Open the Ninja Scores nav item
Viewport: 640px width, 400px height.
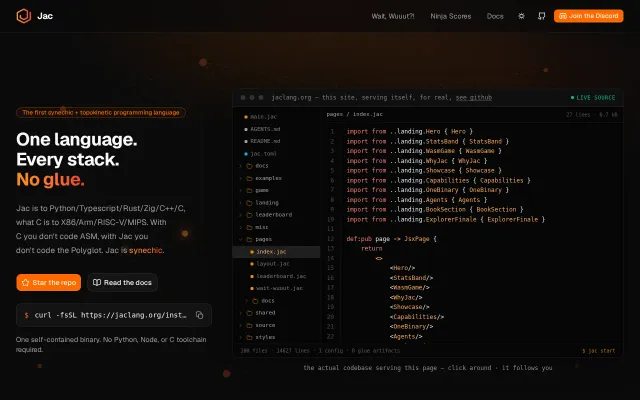(451, 16)
